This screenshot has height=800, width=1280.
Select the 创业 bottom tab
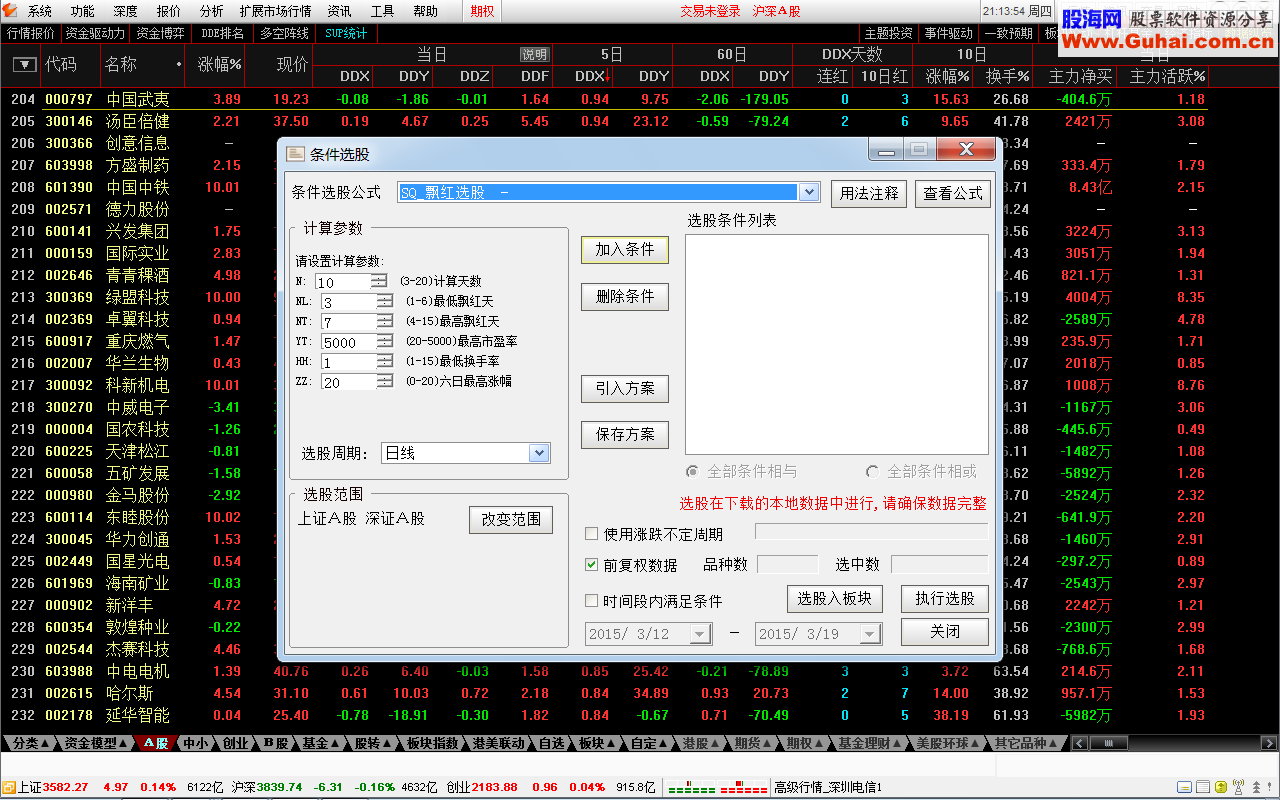click(235, 744)
